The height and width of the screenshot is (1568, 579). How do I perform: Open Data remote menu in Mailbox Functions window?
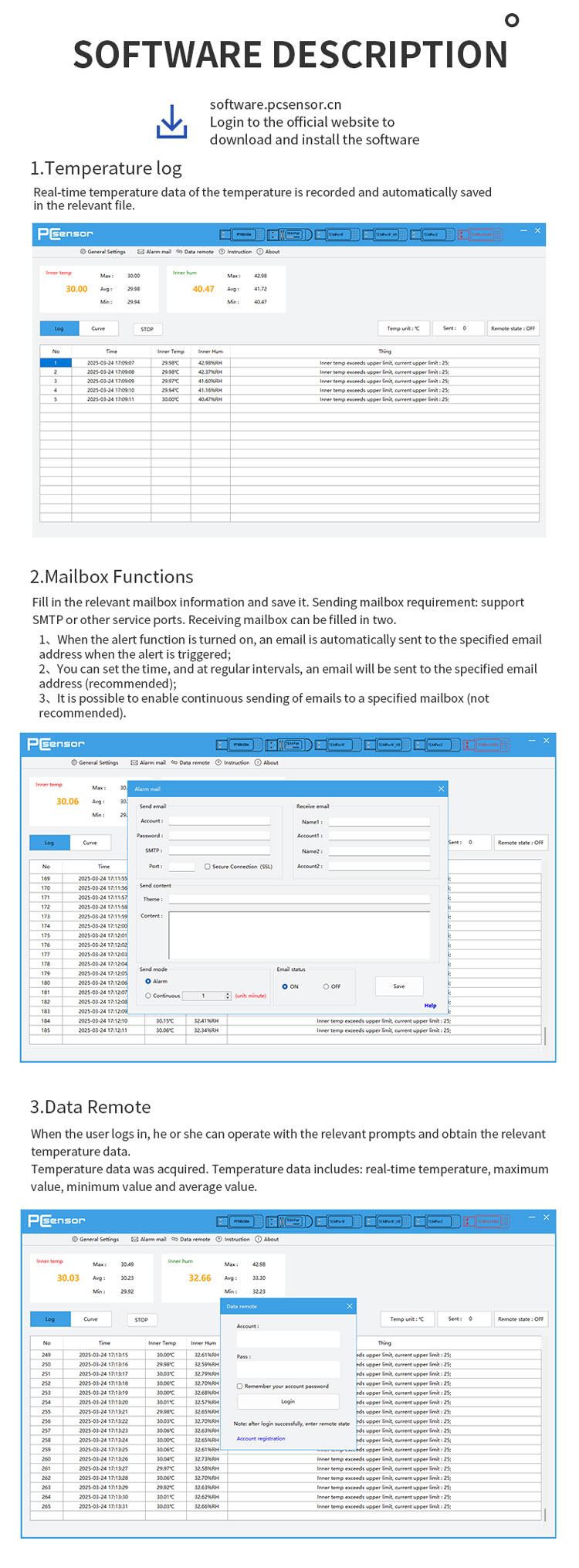(191, 762)
